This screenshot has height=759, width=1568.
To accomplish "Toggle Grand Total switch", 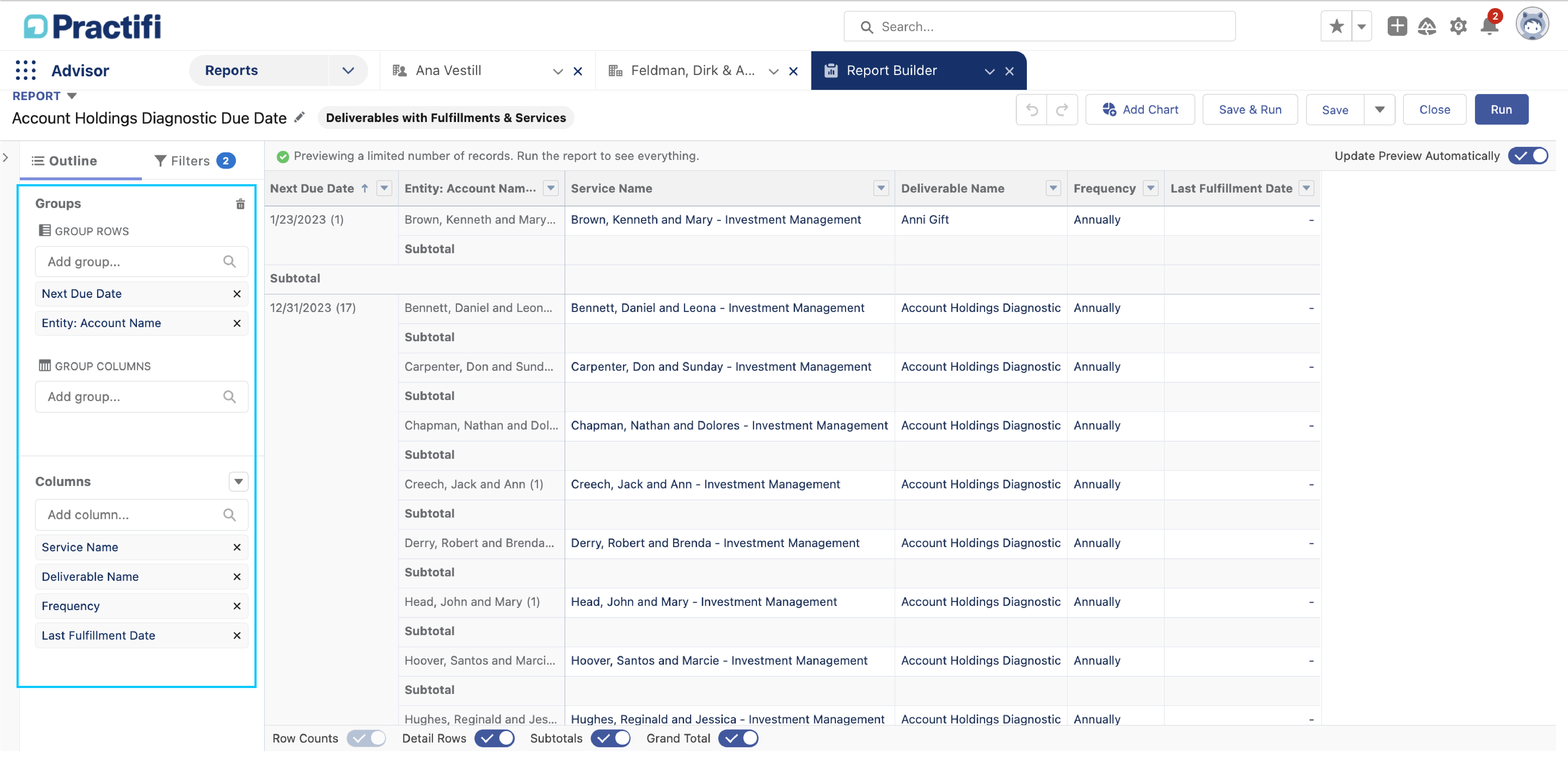I will coord(738,739).
